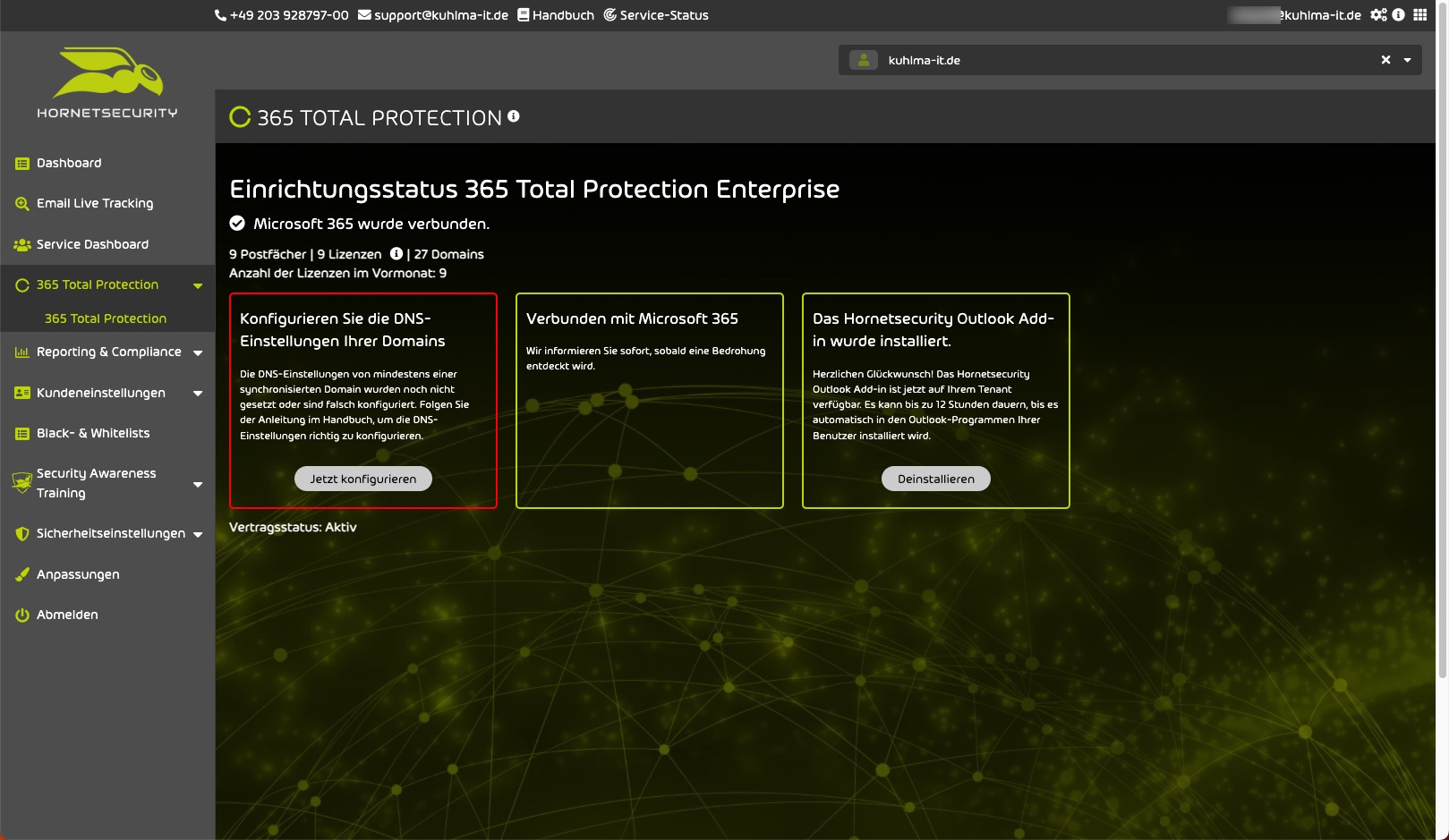Viewport: 1449px width, 840px height.
Task: Click the Email Live Tracking magnifier icon
Action: (x=22, y=204)
